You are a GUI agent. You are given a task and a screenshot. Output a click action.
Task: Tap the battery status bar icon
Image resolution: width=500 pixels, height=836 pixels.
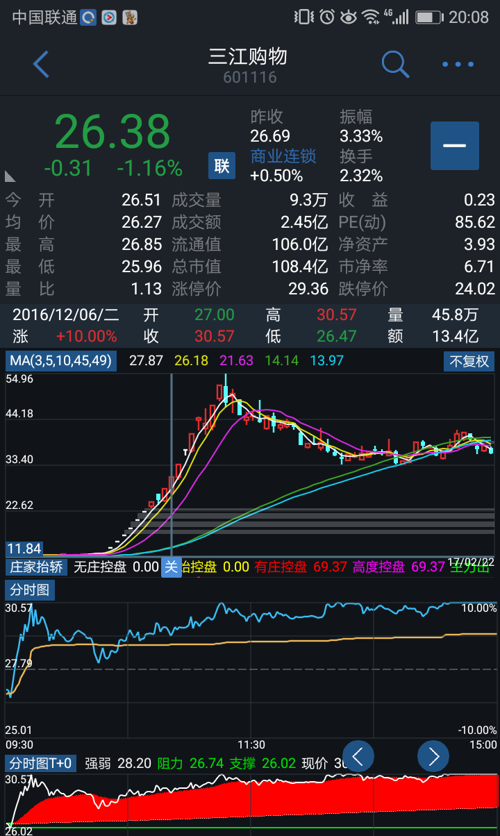click(429, 18)
